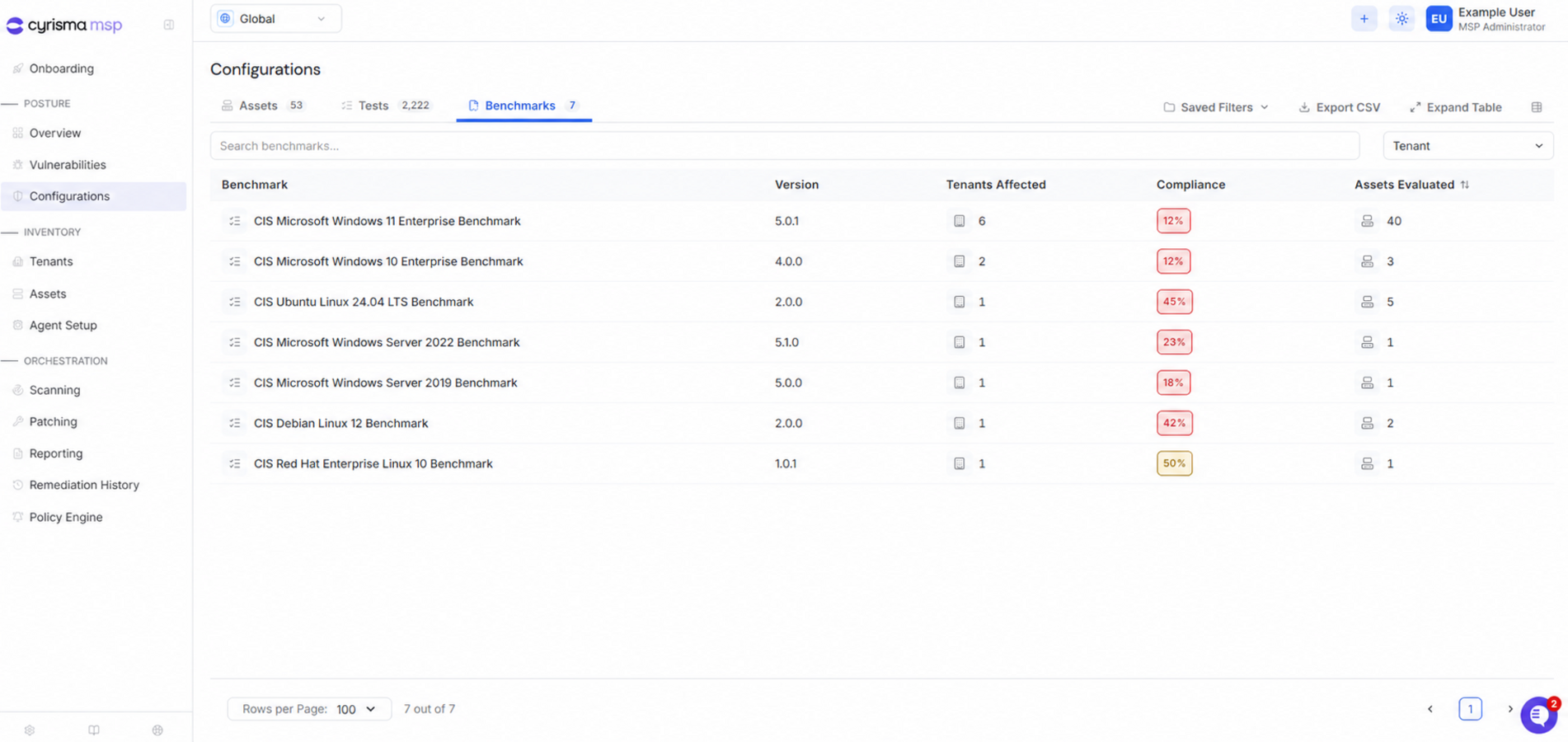
Task: Collapse the sidebar panel icon
Action: 169,25
